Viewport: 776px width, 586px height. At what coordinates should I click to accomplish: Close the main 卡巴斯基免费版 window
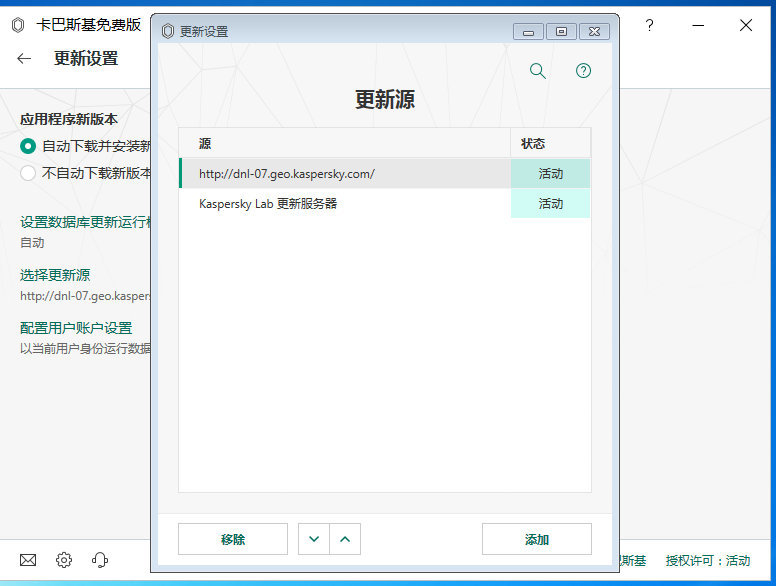[x=746, y=25]
